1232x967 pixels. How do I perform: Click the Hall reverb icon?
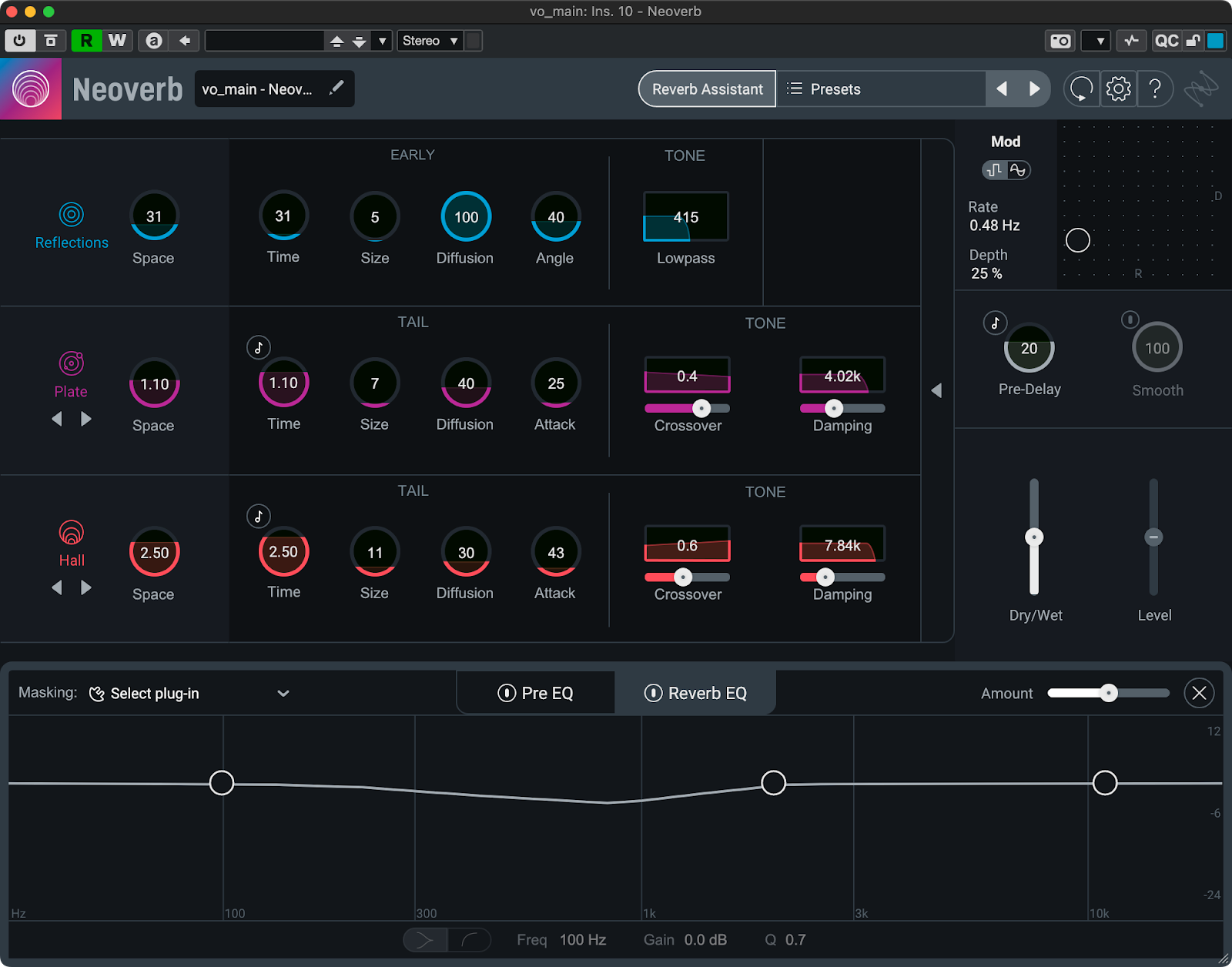pyautogui.click(x=71, y=532)
